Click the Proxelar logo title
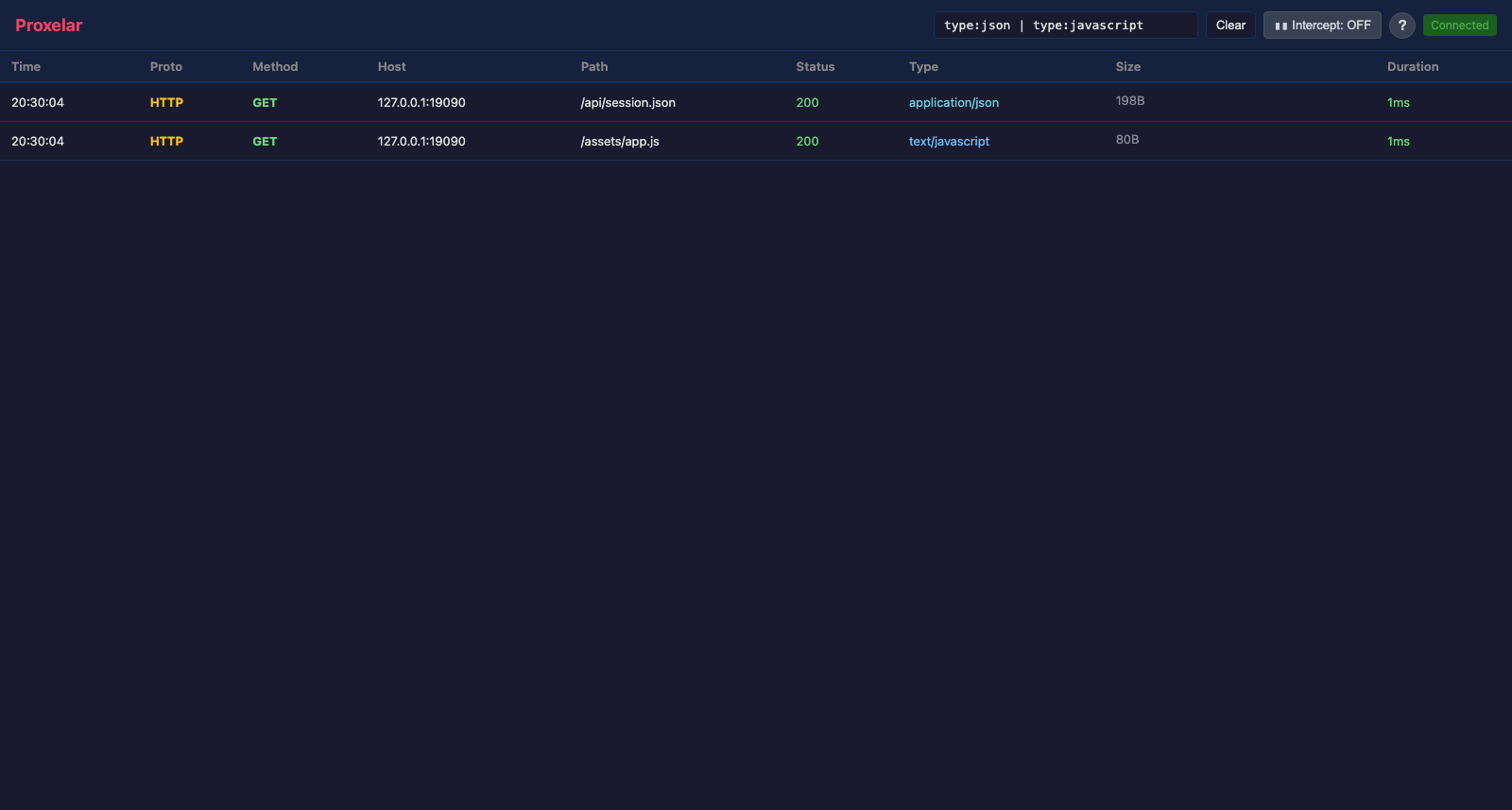1512x810 pixels. tap(49, 26)
